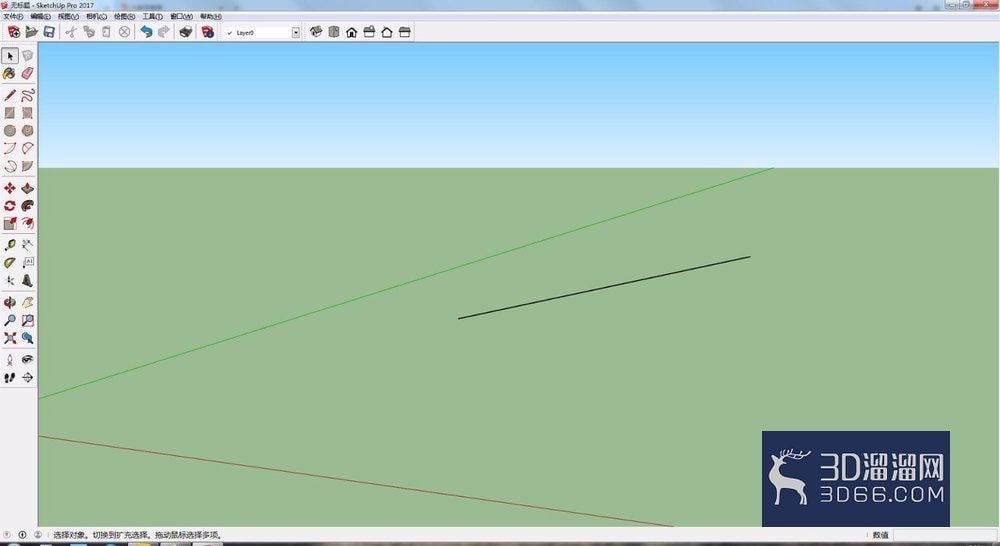Open the 文件(F) menu
This screenshot has height=546, width=1000.
[x=13, y=17]
